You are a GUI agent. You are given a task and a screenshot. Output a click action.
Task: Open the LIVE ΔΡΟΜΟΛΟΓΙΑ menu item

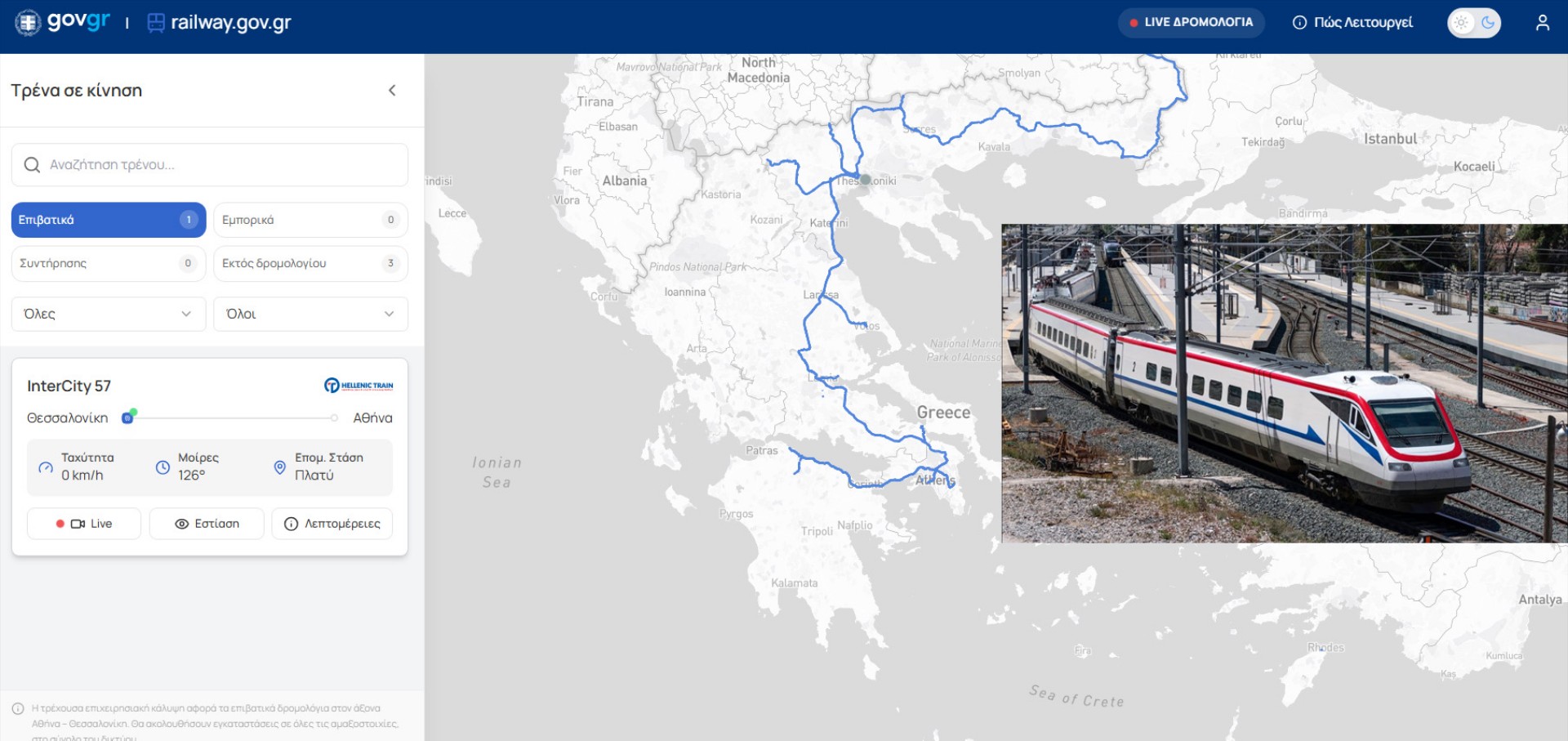tap(1191, 22)
